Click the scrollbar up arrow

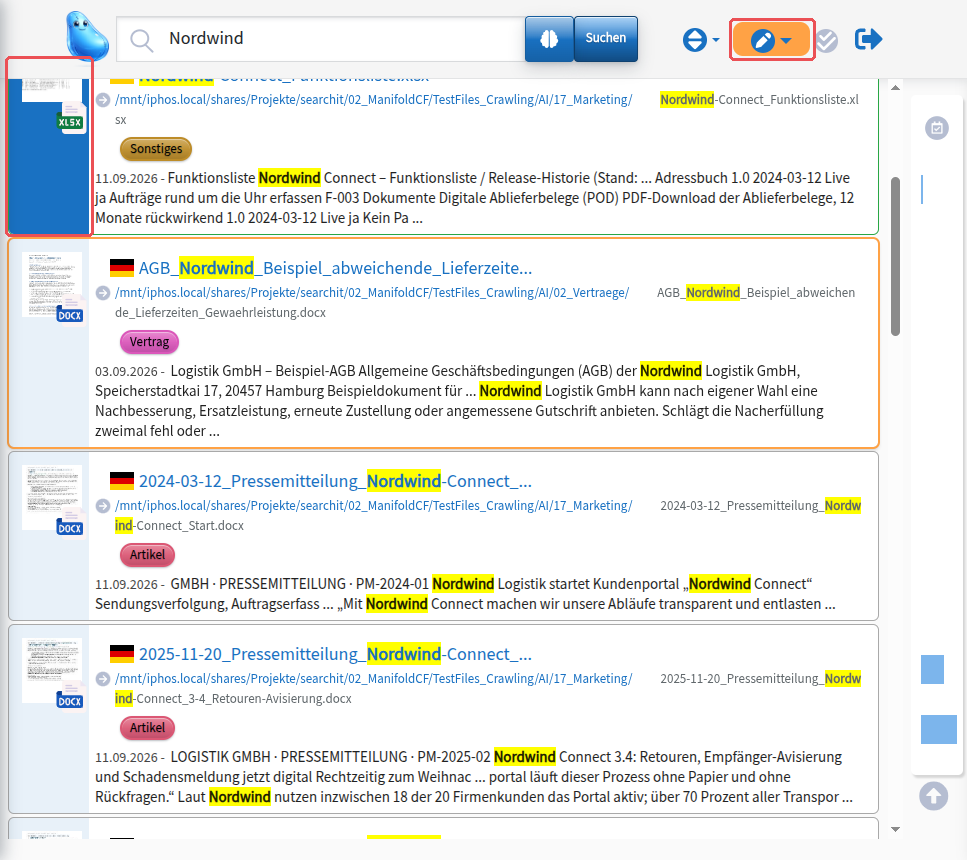tap(895, 88)
